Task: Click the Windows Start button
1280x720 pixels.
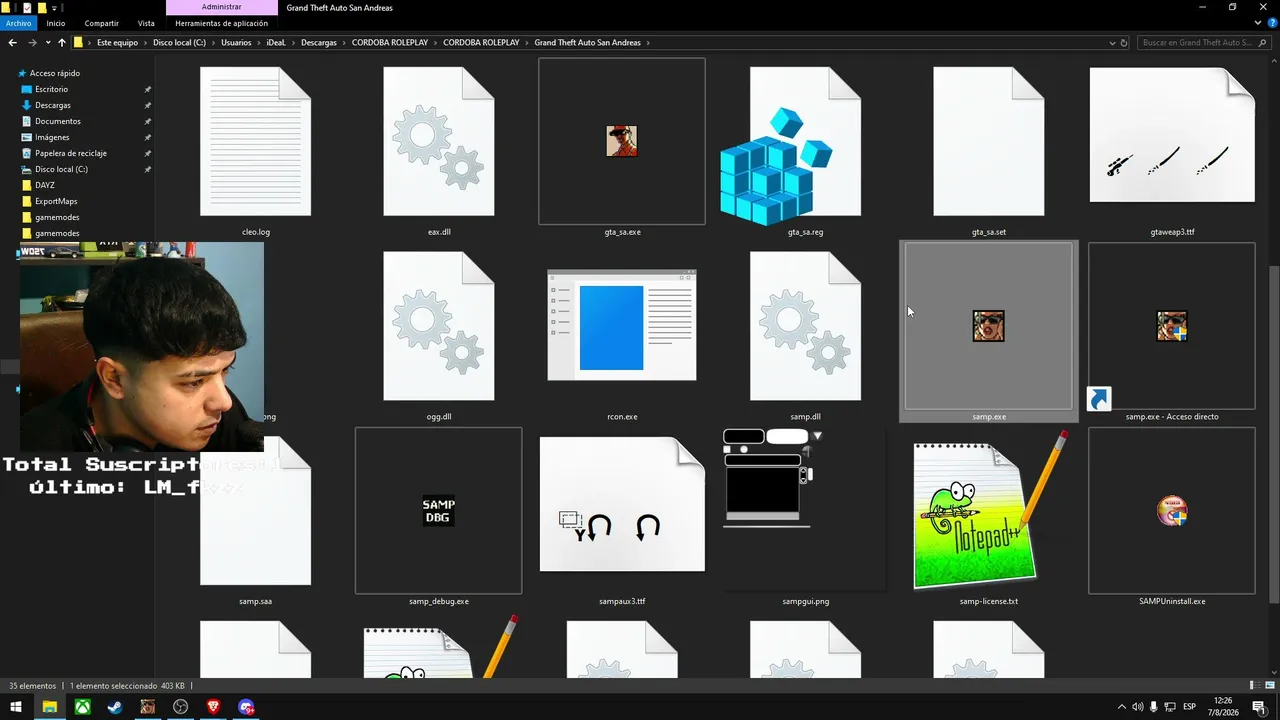Action: point(16,707)
